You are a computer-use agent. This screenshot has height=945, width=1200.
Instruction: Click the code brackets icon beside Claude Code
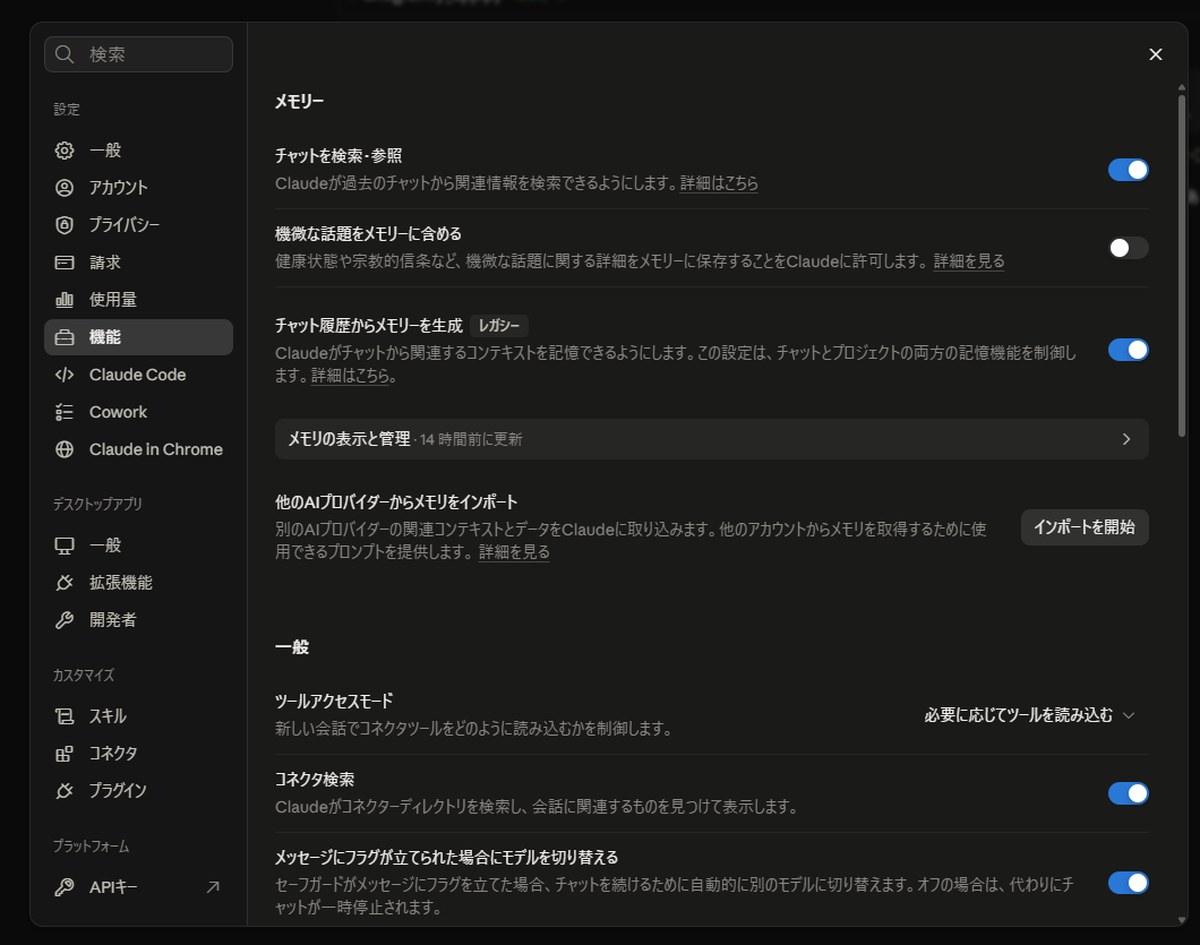click(x=65, y=375)
